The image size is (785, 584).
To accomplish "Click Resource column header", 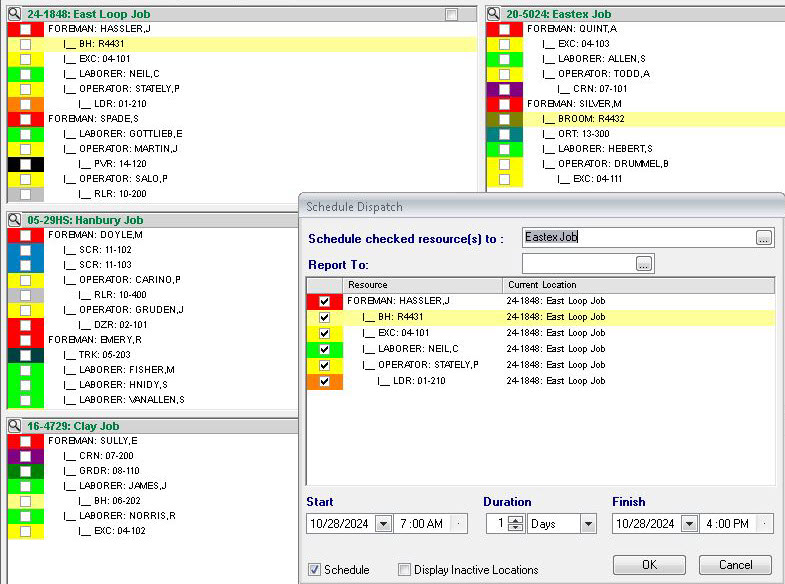I will tap(423, 285).
